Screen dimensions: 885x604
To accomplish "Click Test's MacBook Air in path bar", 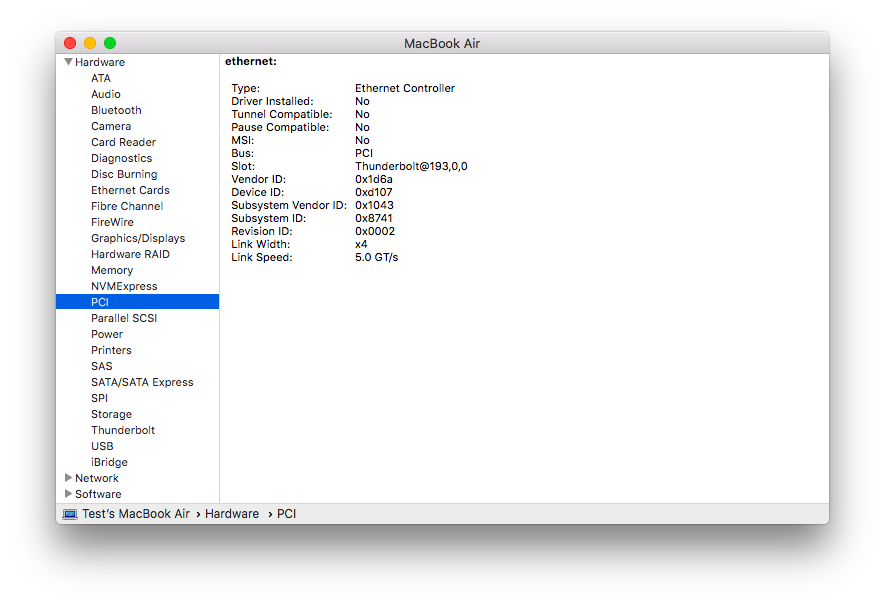I will coord(136,514).
